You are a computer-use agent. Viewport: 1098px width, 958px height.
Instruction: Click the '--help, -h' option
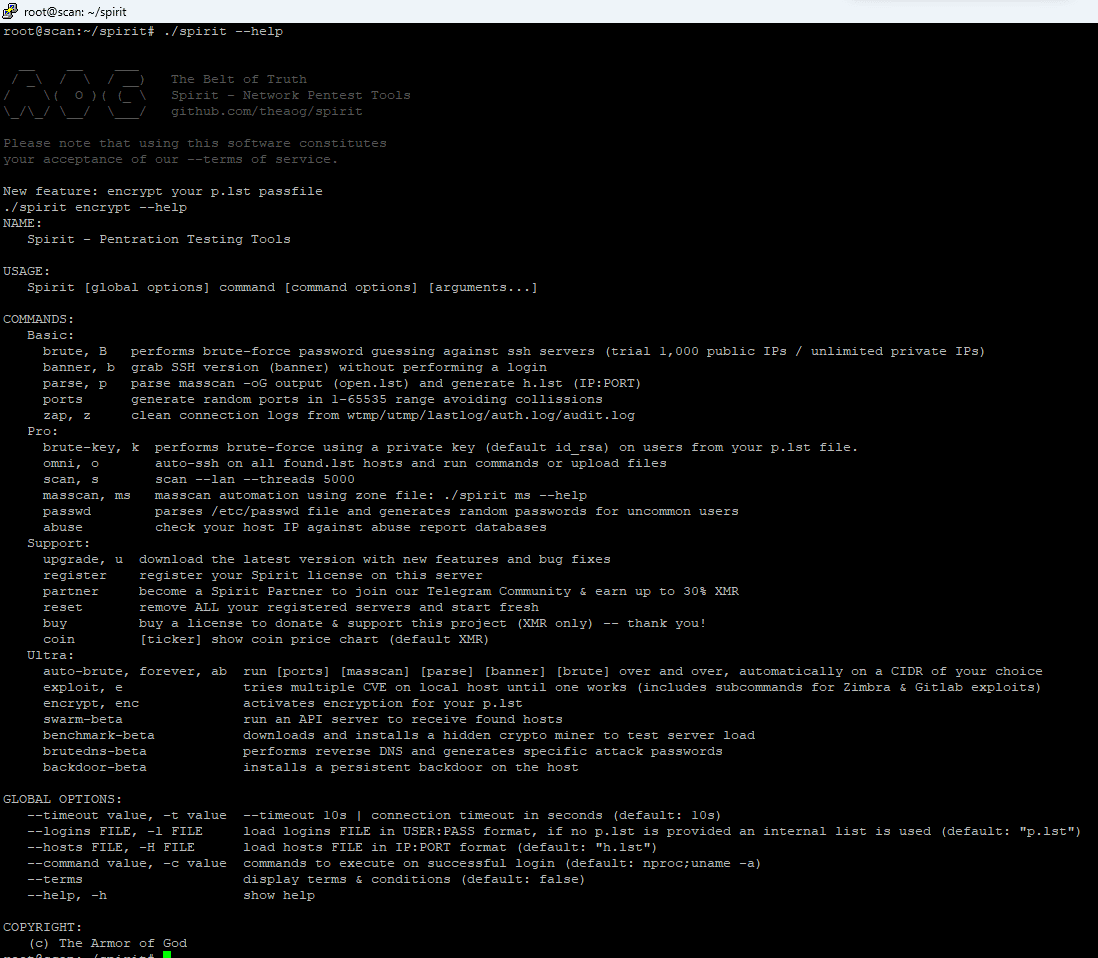point(67,896)
